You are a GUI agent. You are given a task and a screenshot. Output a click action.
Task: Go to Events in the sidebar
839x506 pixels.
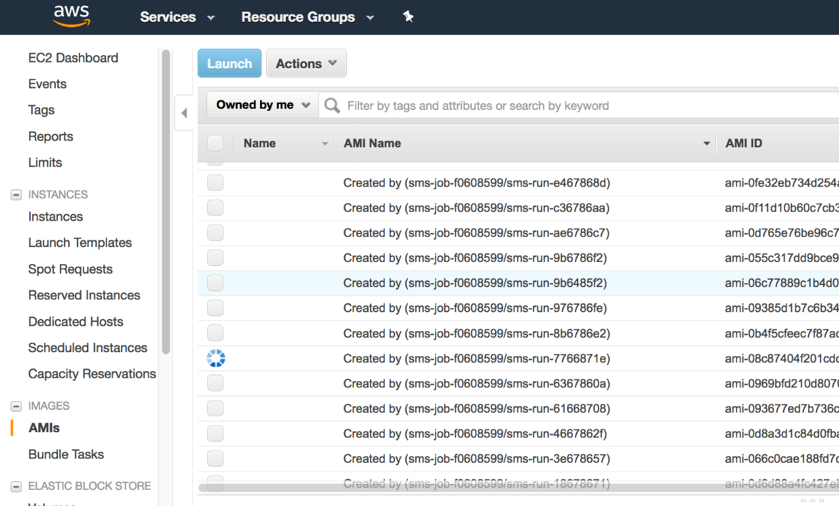click(x=47, y=84)
